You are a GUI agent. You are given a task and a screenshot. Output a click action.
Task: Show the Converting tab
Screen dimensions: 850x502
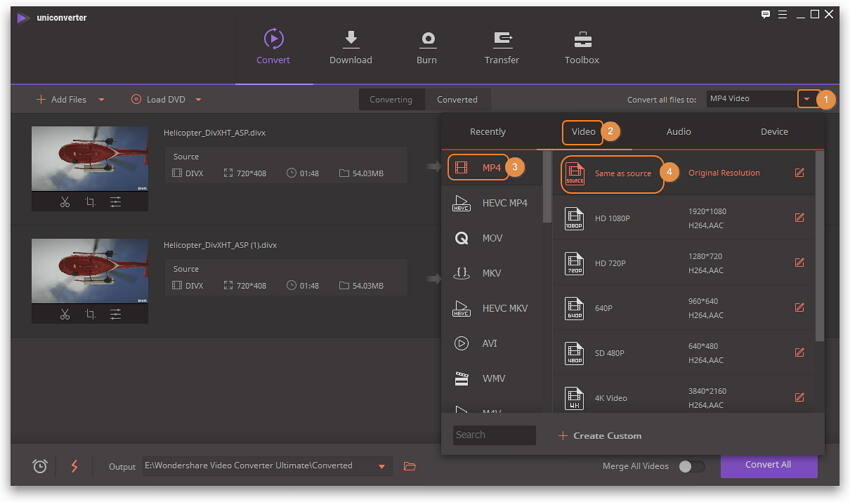point(391,100)
